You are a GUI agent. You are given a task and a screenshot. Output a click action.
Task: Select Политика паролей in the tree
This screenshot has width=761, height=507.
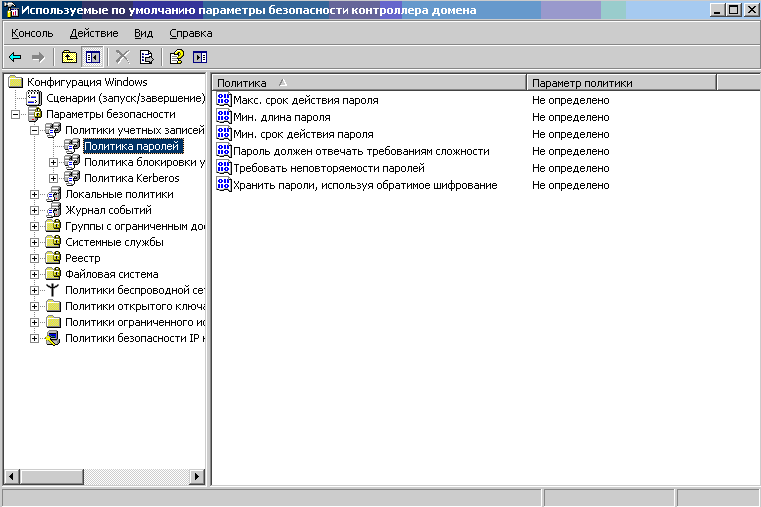point(132,146)
